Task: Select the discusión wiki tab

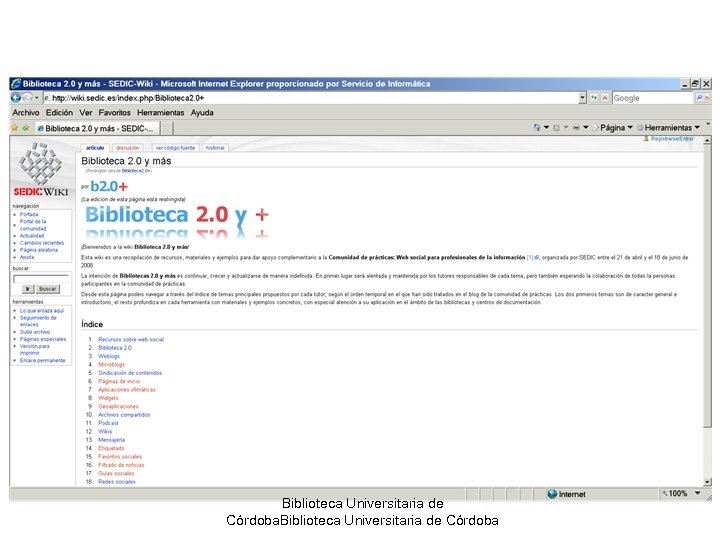Action: (x=127, y=148)
